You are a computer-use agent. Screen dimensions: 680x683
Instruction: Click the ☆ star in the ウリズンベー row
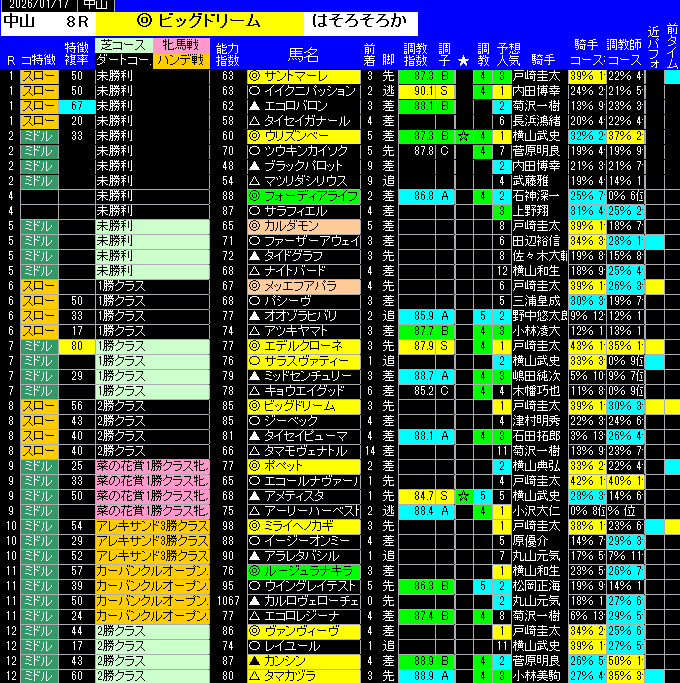(464, 136)
